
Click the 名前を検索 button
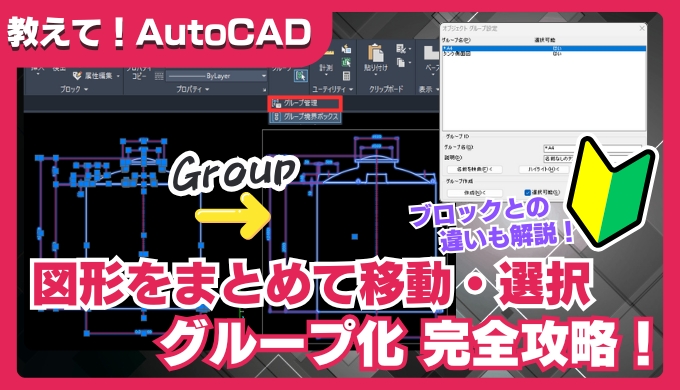coord(475,170)
